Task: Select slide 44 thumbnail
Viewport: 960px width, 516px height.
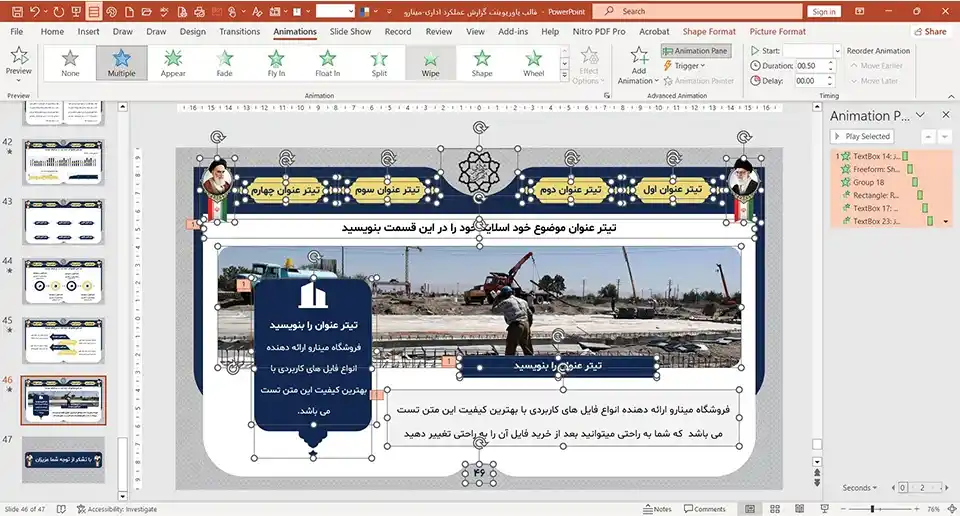Action: tap(64, 281)
